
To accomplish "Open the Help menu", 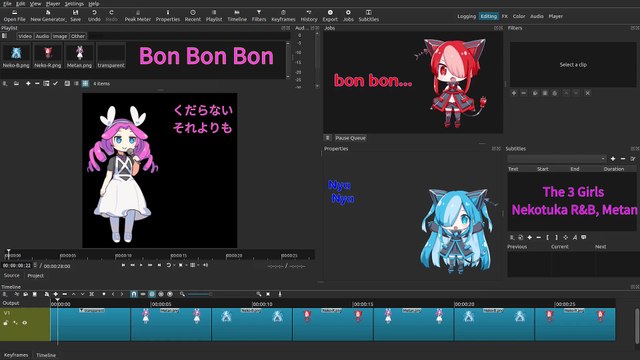I will click(x=94, y=4).
